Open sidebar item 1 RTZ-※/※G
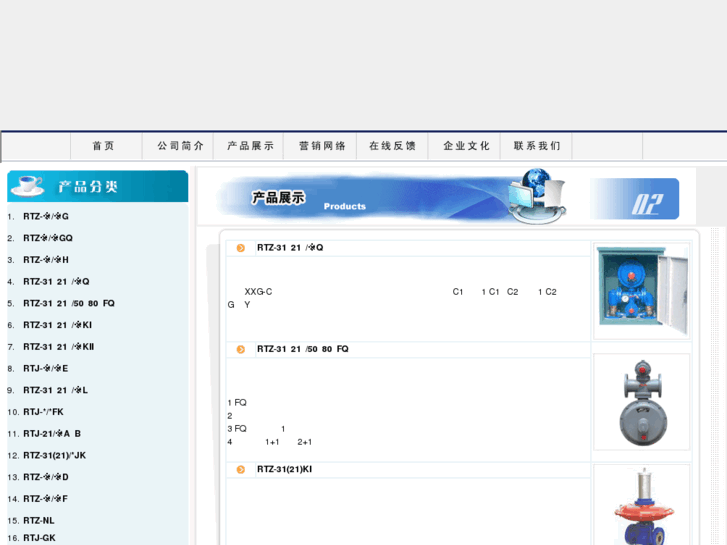Screen dimensions: 727x545 (46, 217)
